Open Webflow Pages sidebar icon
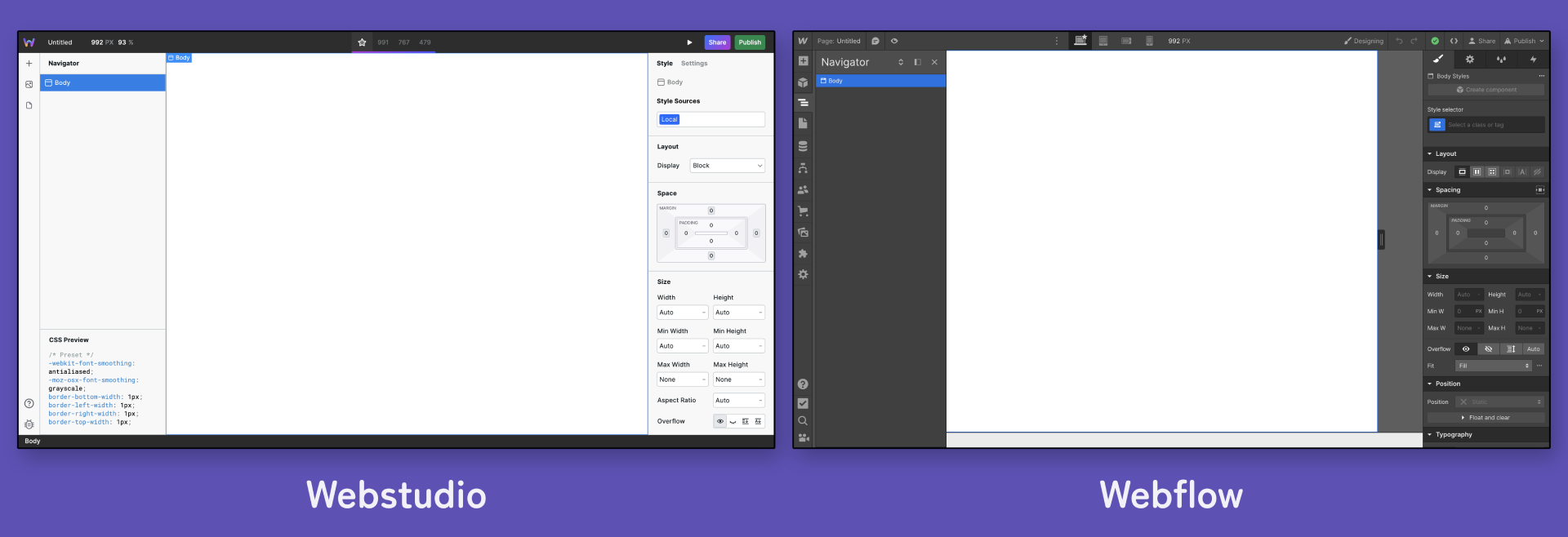Image resolution: width=1568 pixels, height=537 pixels. (x=803, y=123)
